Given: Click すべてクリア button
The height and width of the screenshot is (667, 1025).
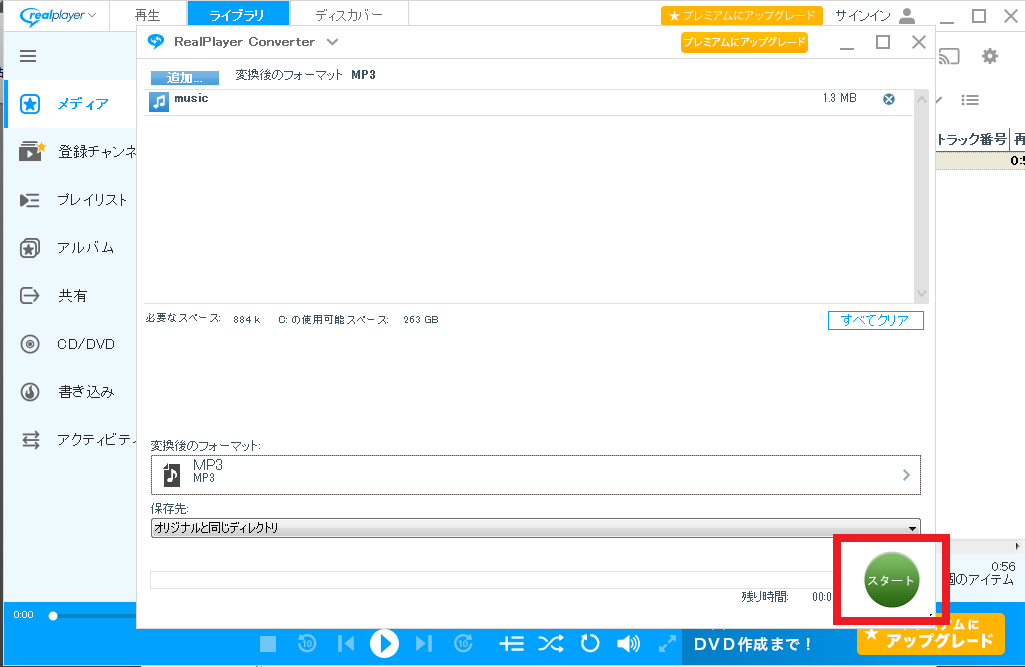Looking at the screenshot, I should [x=875, y=320].
